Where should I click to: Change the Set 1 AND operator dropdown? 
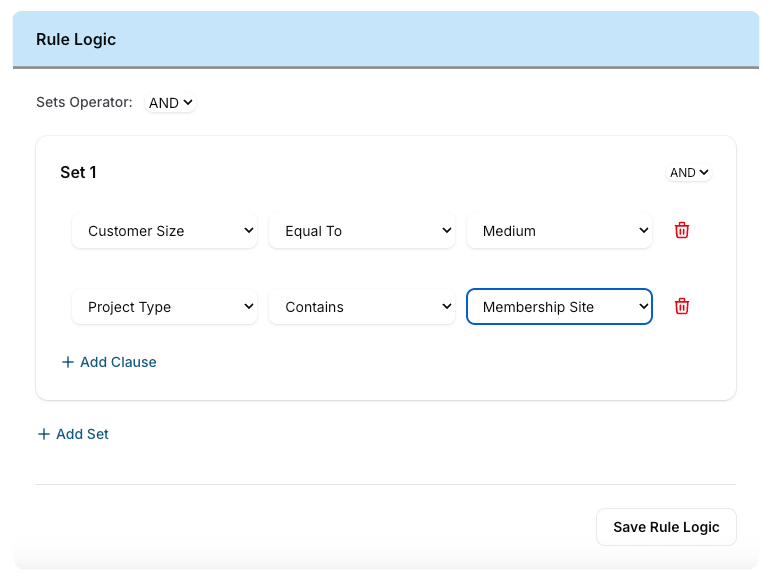[x=689, y=173]
